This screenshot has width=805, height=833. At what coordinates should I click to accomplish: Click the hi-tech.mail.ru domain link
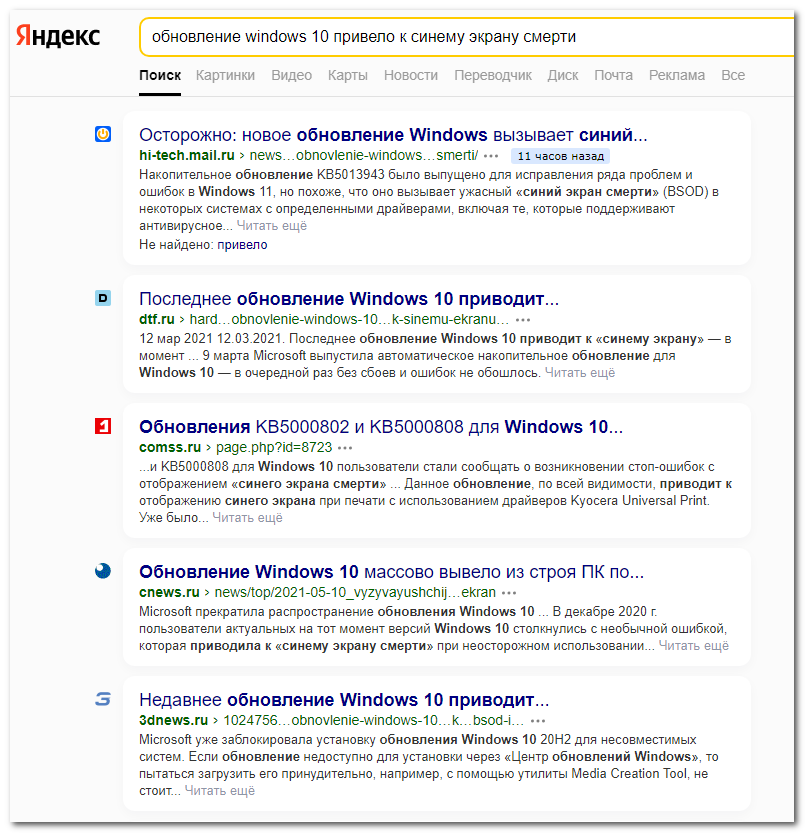187,156
